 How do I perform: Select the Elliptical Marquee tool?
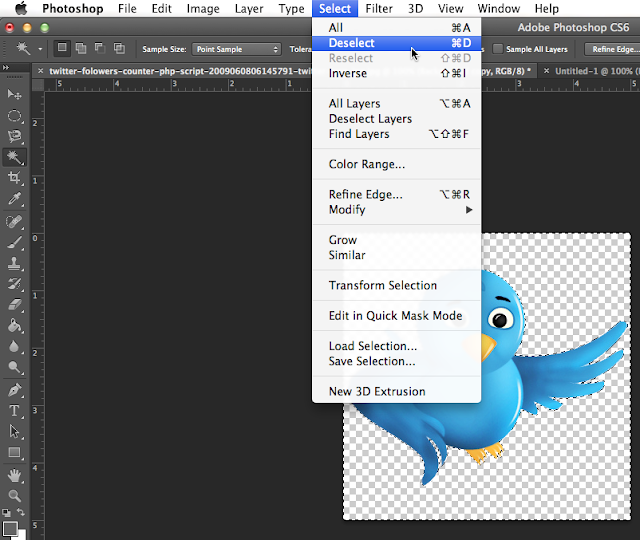pos(14,116)
